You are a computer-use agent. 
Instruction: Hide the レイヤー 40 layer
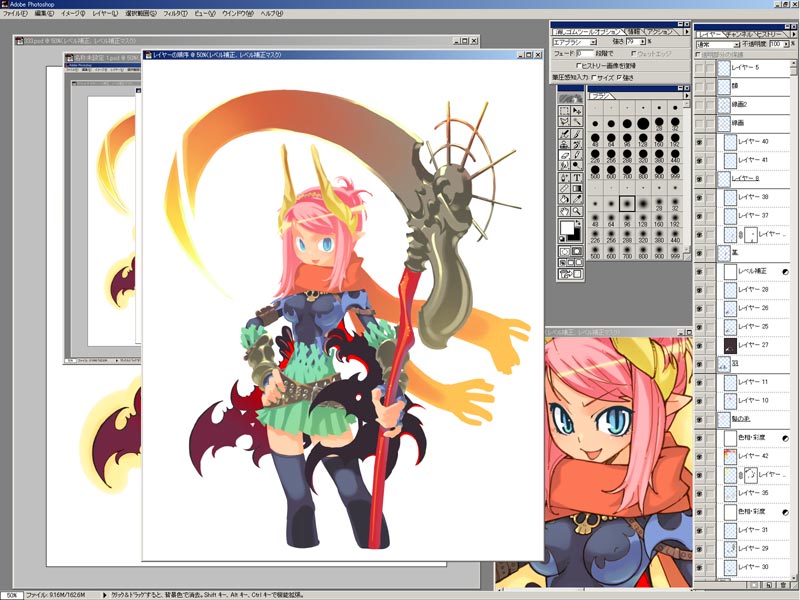pos(699,142)
